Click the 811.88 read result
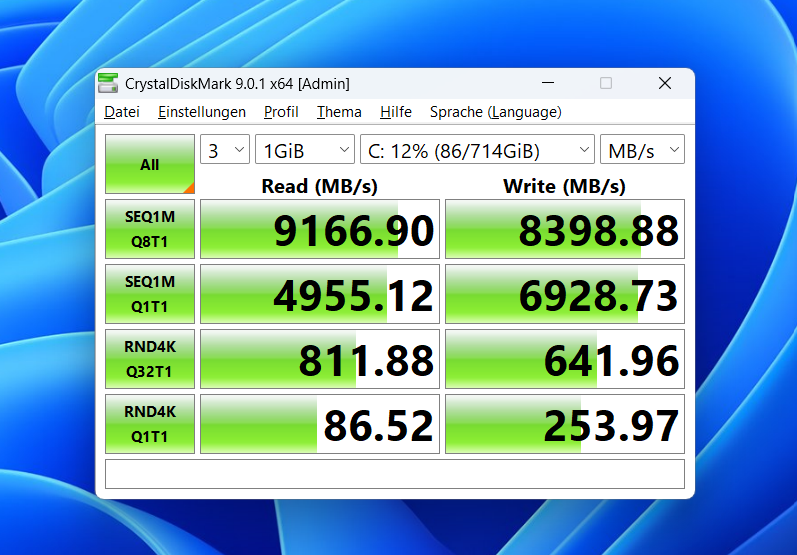The height and width of the screenshot is (555, 797). tap(320, 359)
